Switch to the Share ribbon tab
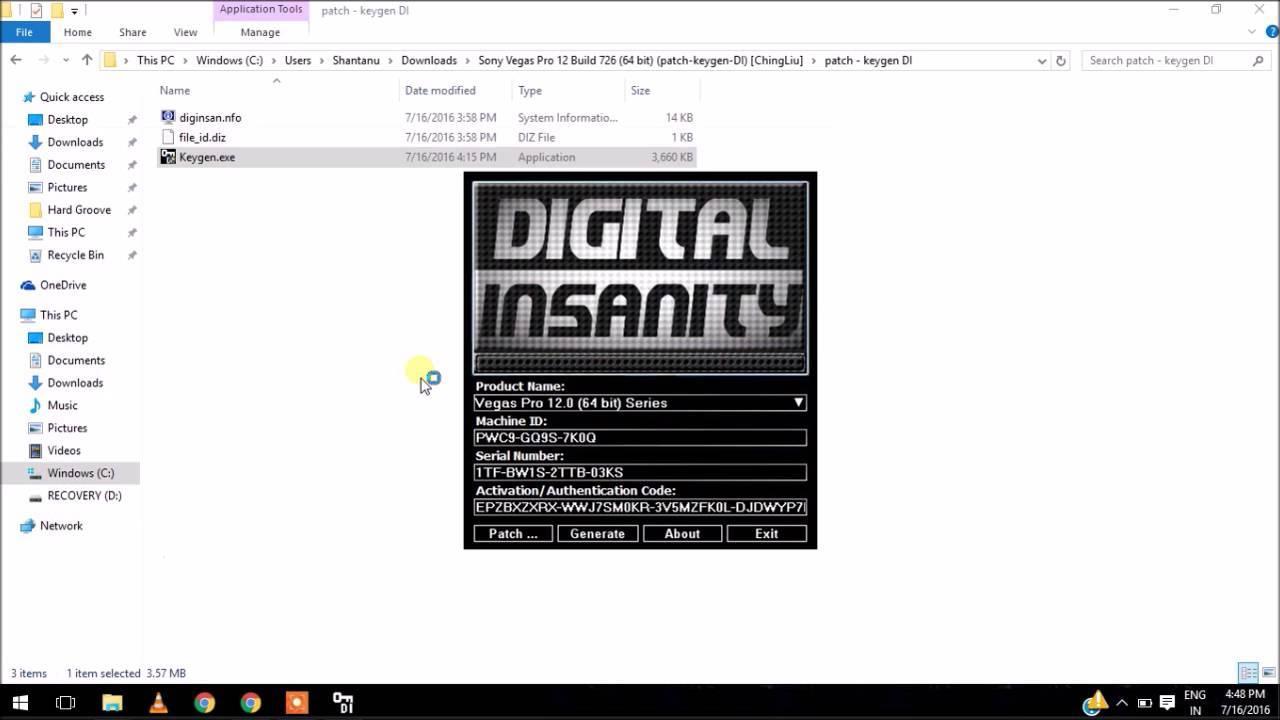 [132, 32]
